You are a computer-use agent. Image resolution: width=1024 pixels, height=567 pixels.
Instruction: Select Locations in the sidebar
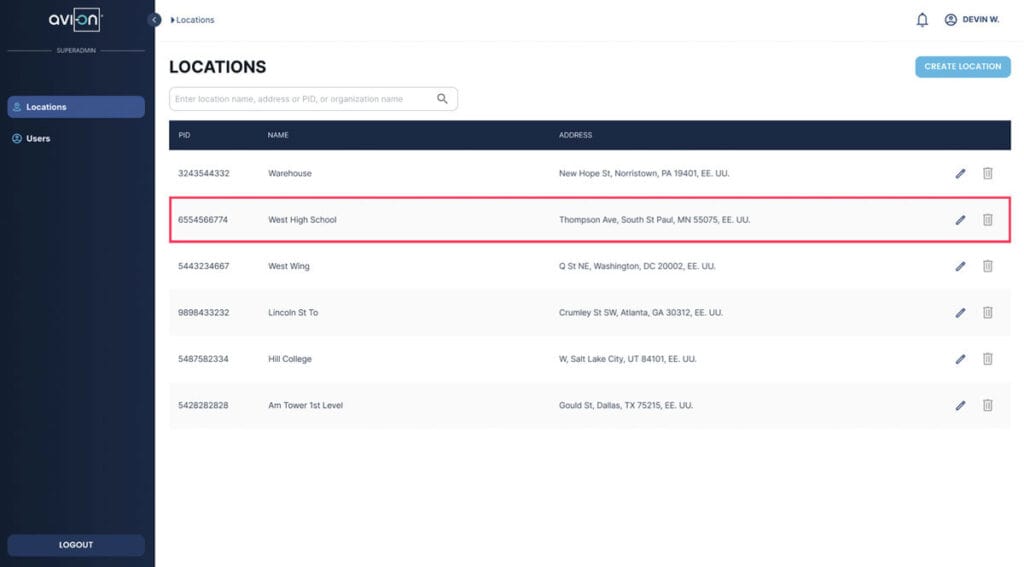76,107
